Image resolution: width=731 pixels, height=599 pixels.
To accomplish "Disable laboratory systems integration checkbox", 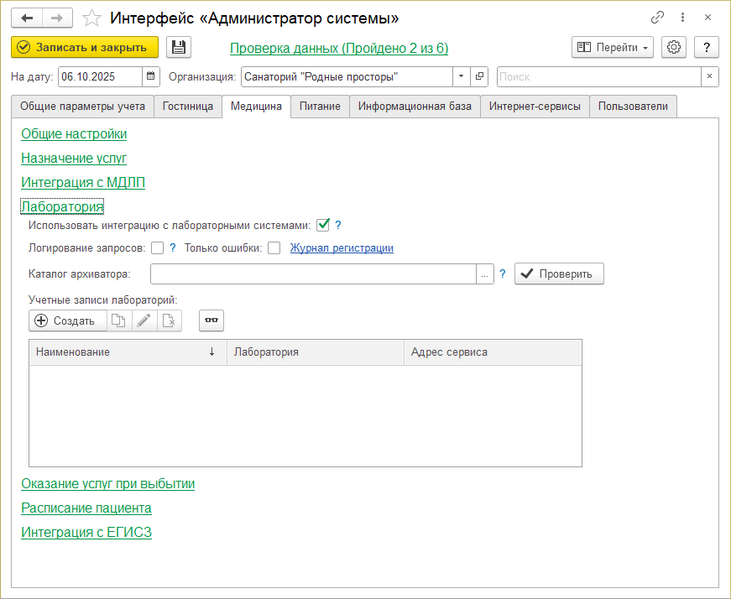I will (x=323, y=226).
